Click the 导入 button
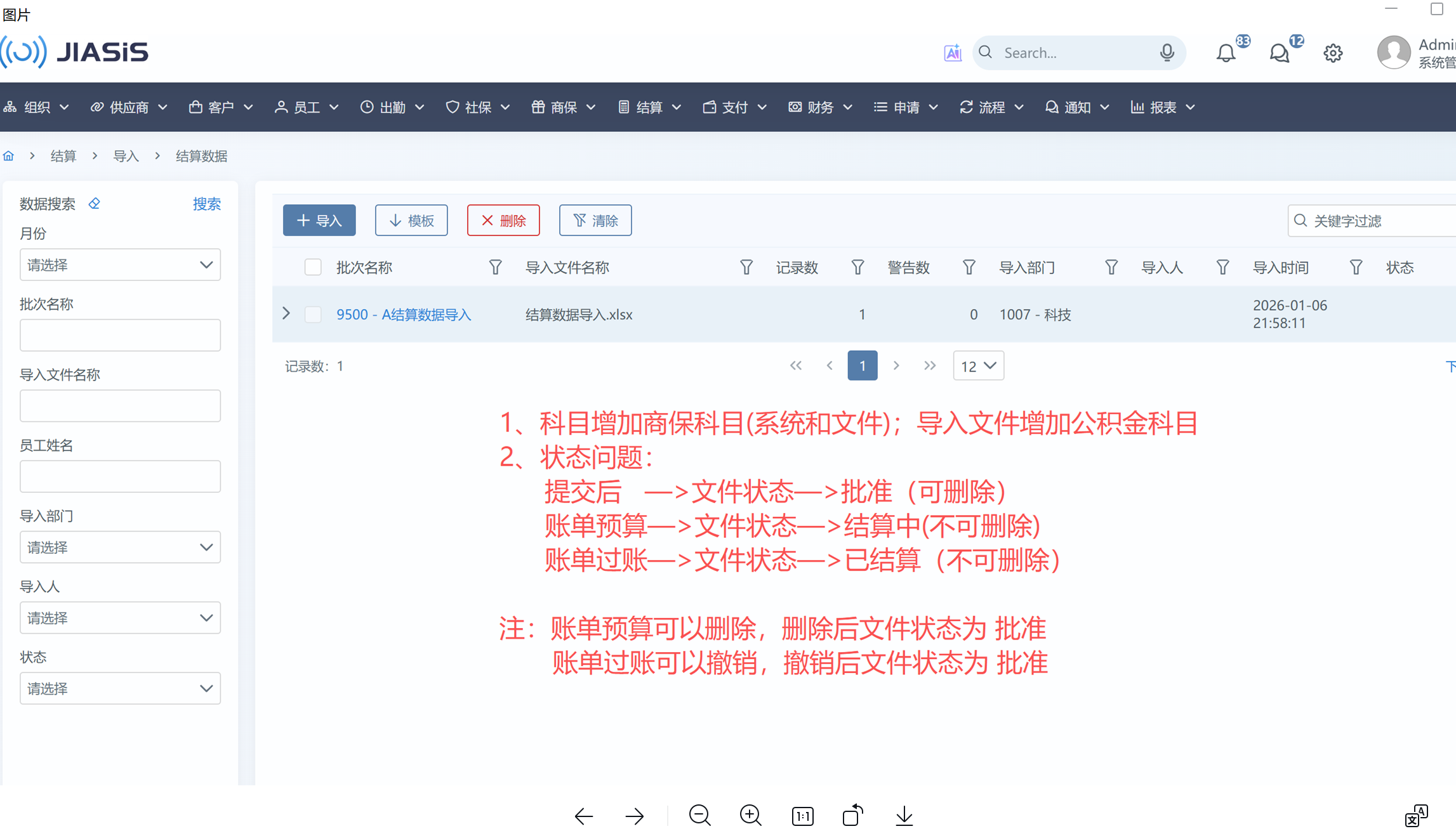 tap(319, 220)
